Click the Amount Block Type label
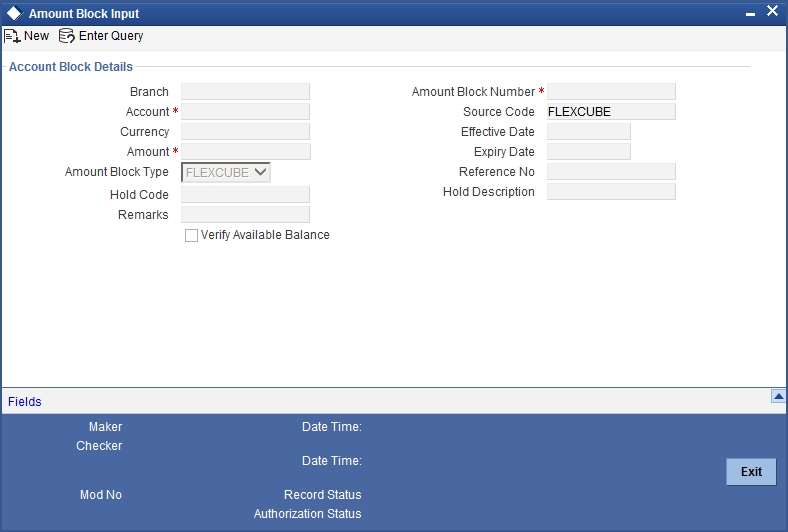 (117, 172)
